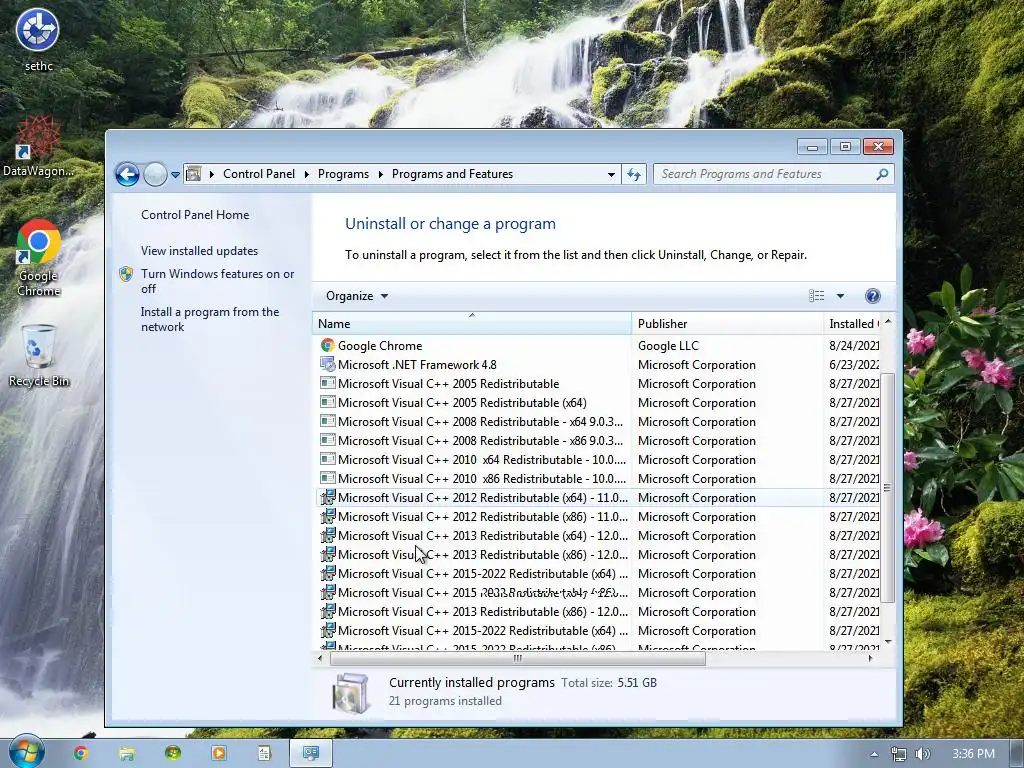Click the horizontal scrollbar right arrow
1024x768 pixels.
coord(871,658)
